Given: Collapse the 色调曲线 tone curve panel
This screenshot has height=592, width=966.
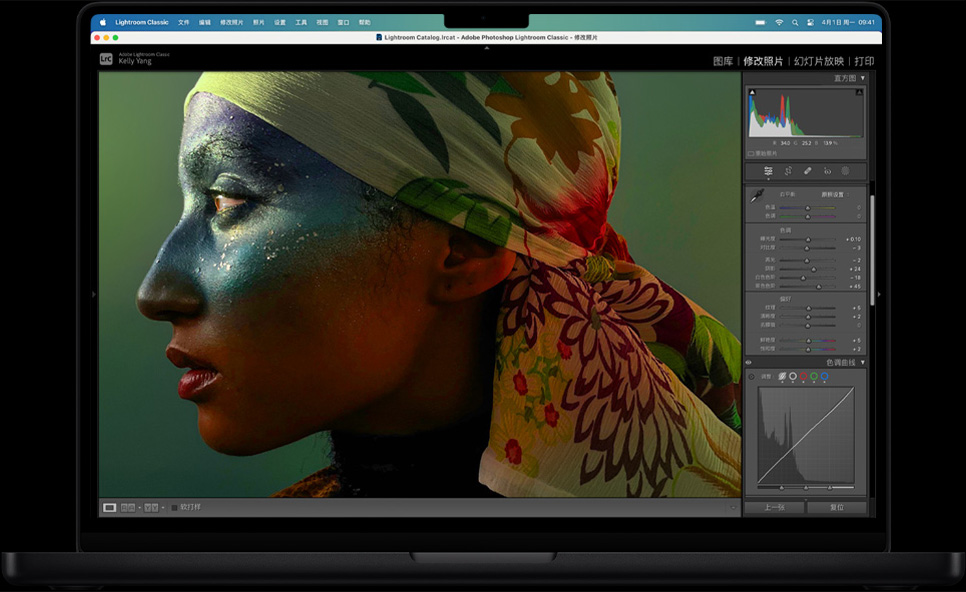Looking at the screenshot, I should pos(863,362).
